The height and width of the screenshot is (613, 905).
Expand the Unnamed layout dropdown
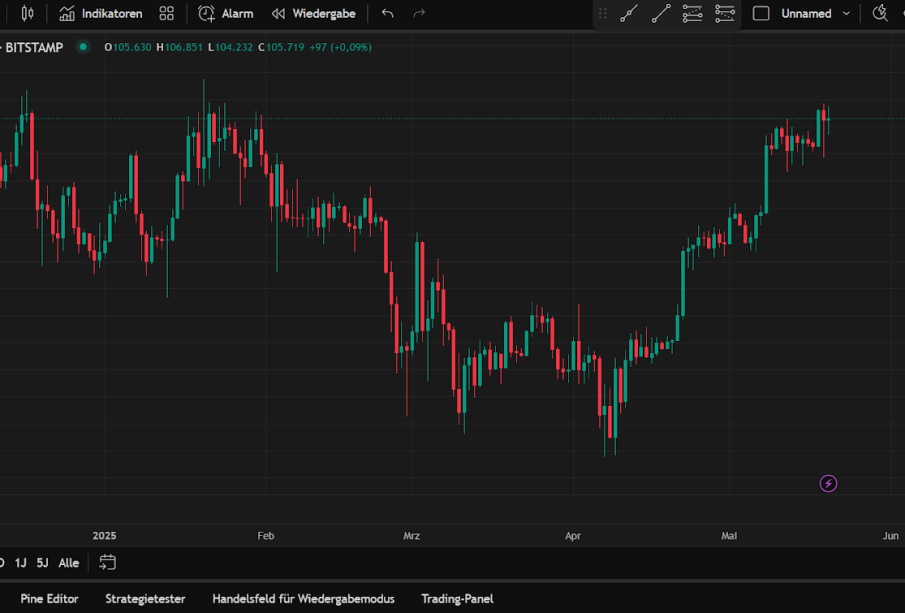click(x=846, y=14)
